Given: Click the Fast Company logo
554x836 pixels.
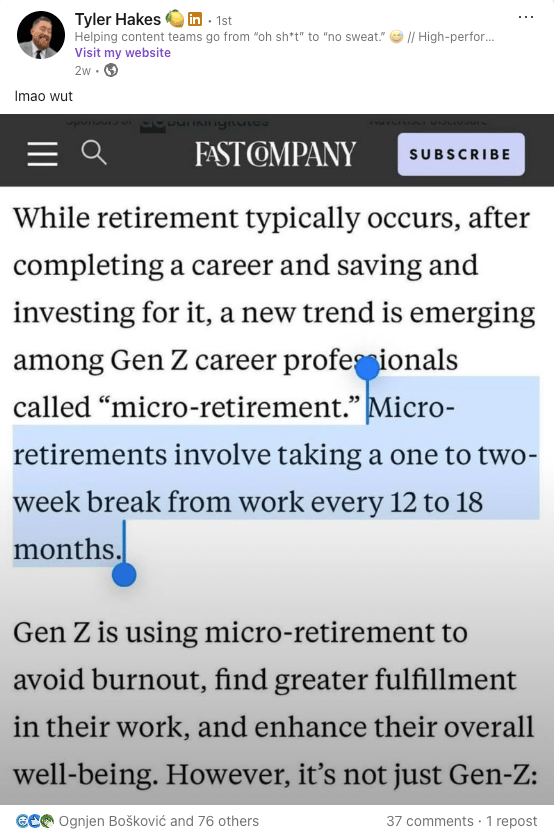Looking at the screenshot, I should click(275, 154).
